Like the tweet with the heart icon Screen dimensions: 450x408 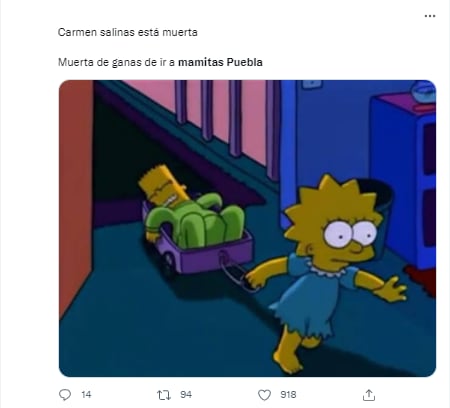tap(264, 395)
